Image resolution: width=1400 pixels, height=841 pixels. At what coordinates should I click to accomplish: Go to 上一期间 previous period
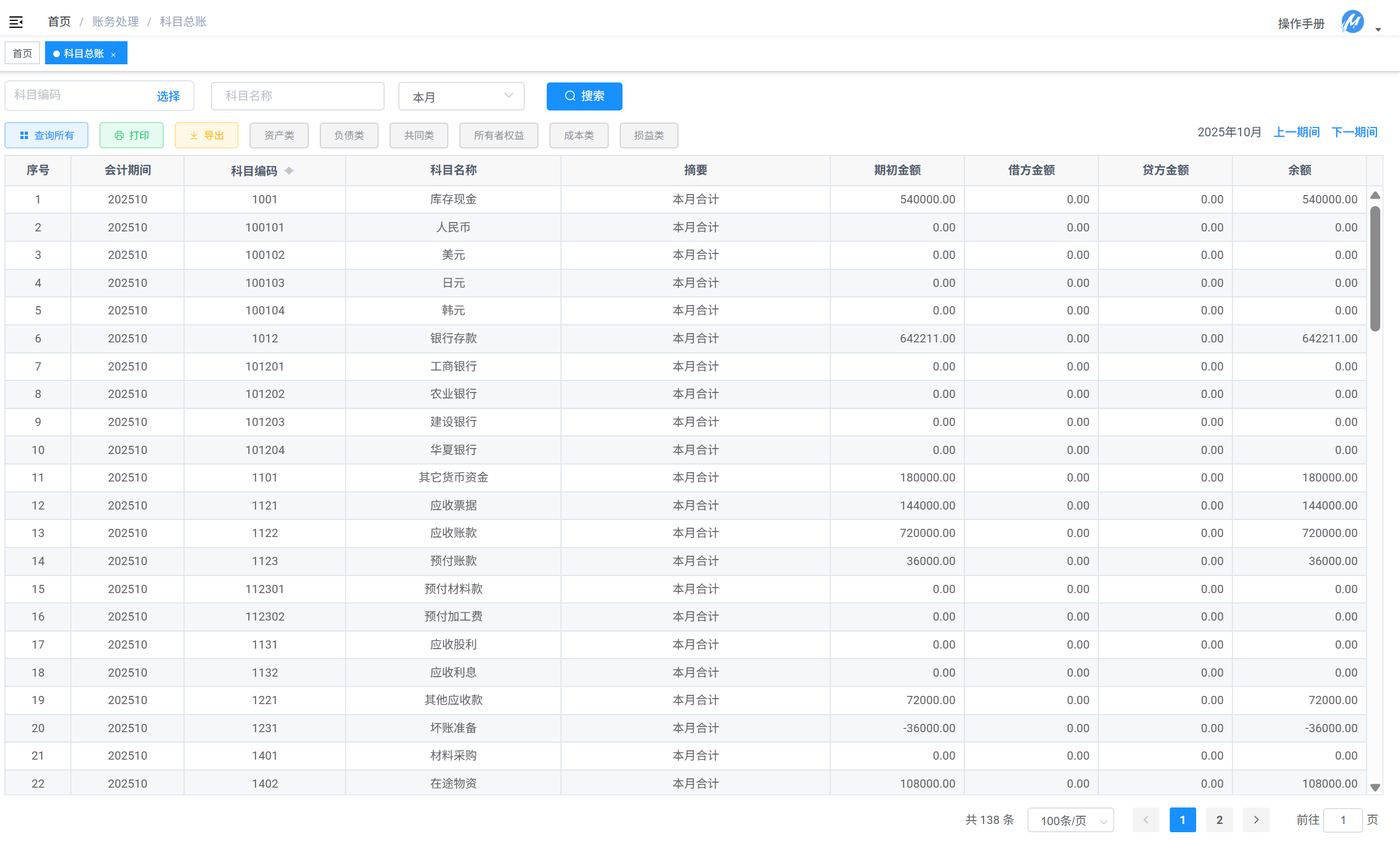[x=1296, y=132]
